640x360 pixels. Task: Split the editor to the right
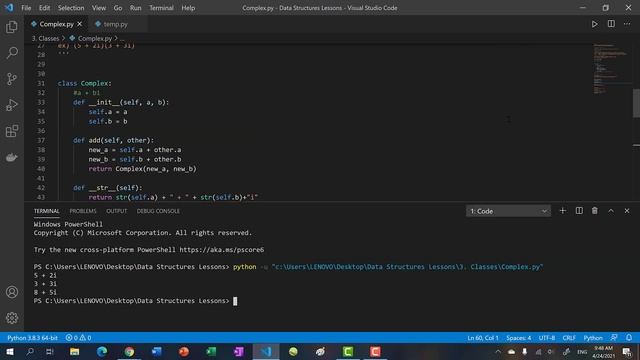(611, 24)
